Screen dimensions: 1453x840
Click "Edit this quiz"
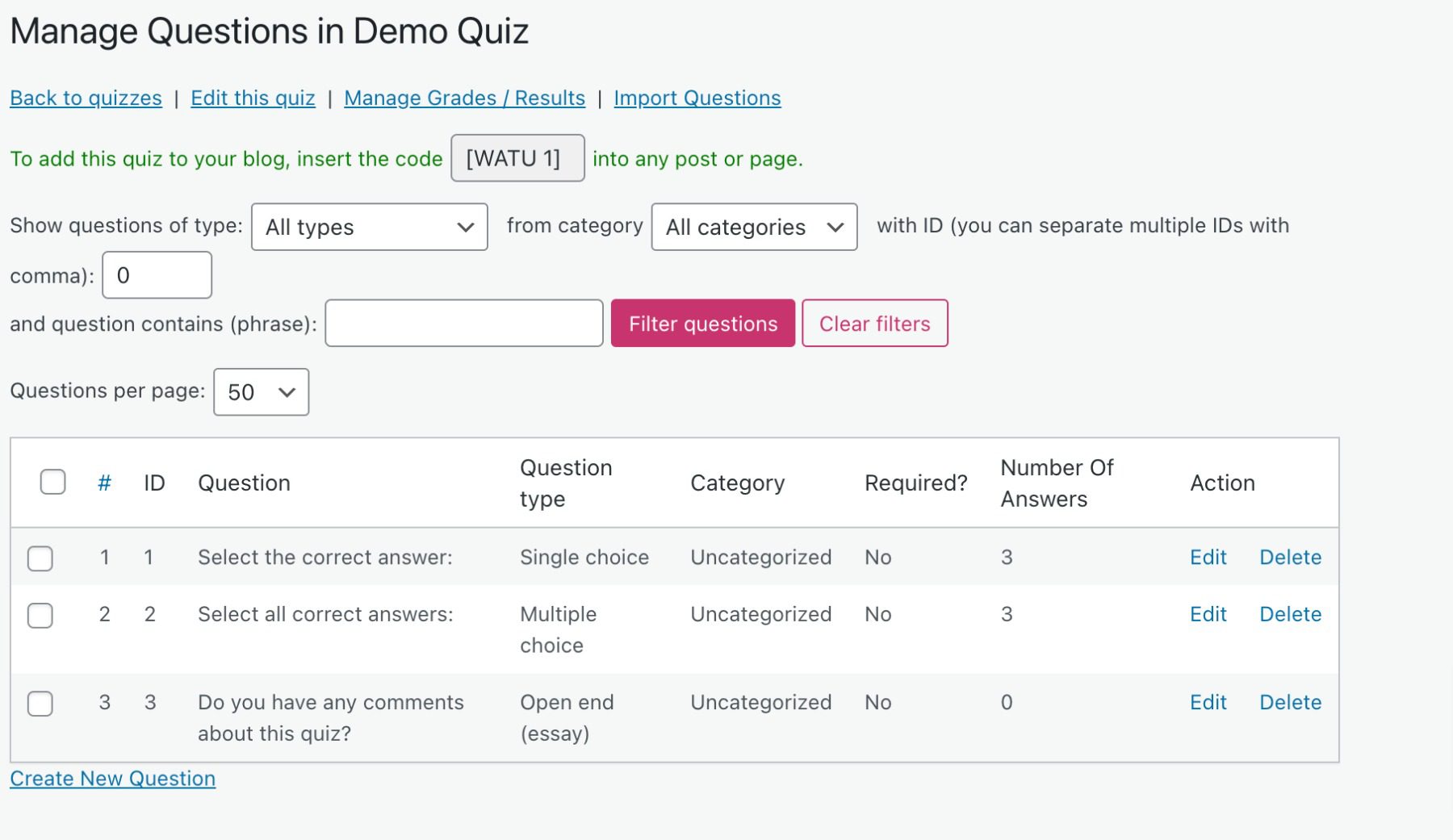click(253, 98)
